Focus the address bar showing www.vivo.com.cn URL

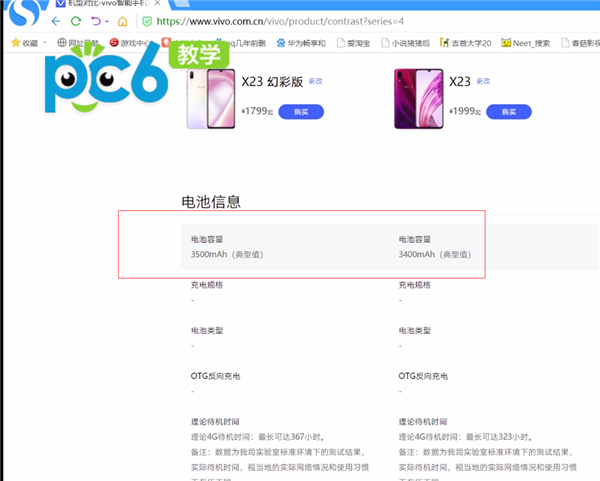point(280,21)
